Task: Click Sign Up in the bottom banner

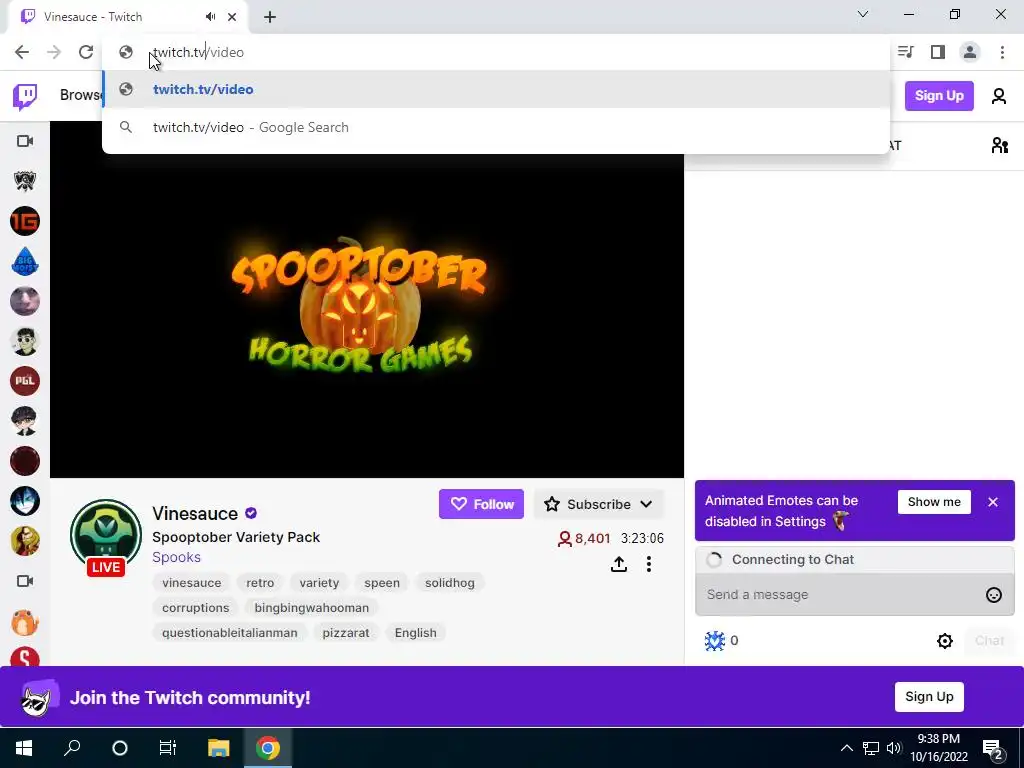Action: coord(929,697)
